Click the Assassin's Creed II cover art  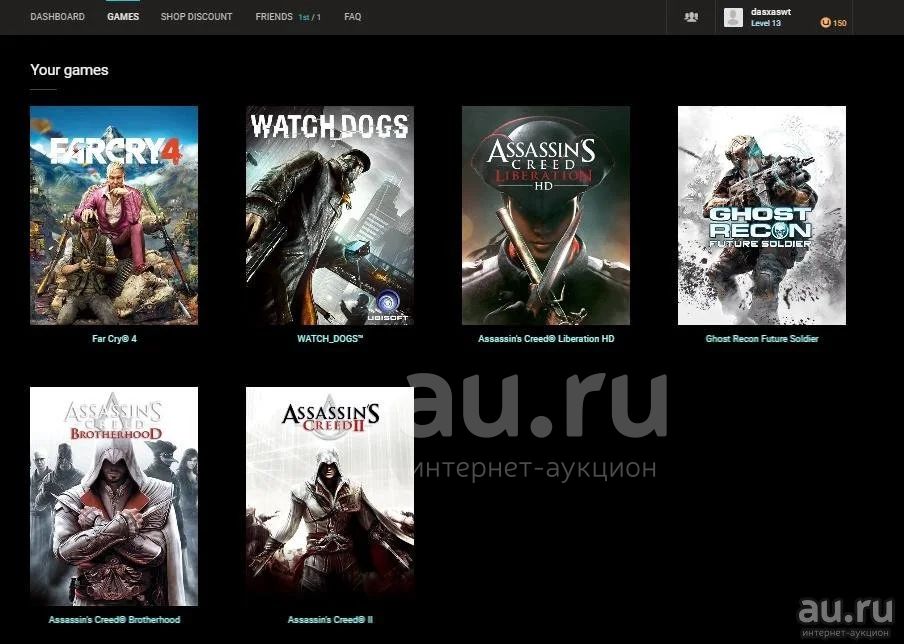[x=330, y=496]
